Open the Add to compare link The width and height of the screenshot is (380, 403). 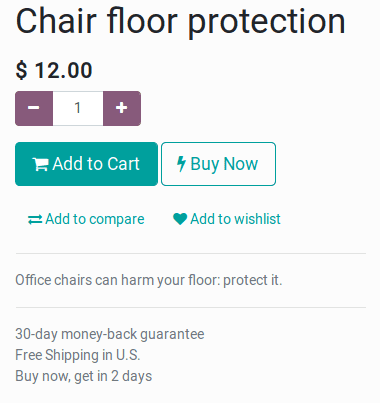pos(86,219)
